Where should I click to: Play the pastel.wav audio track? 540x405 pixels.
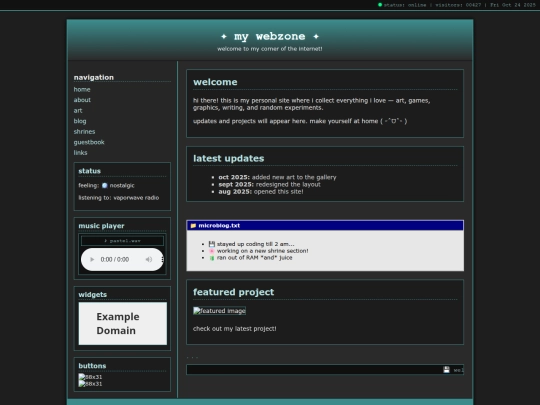(92, 259)
